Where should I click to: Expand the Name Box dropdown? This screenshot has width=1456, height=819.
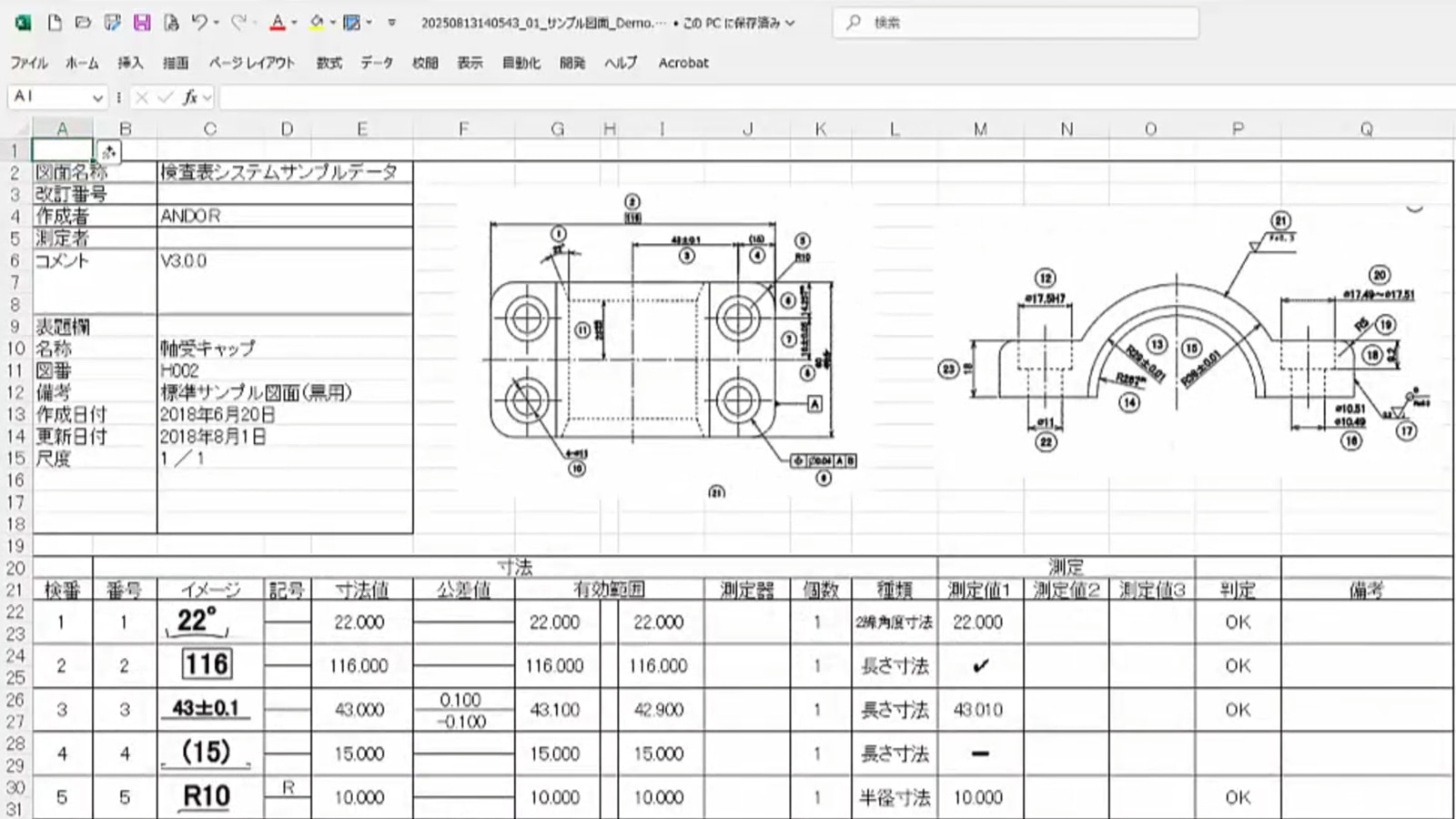97,96
